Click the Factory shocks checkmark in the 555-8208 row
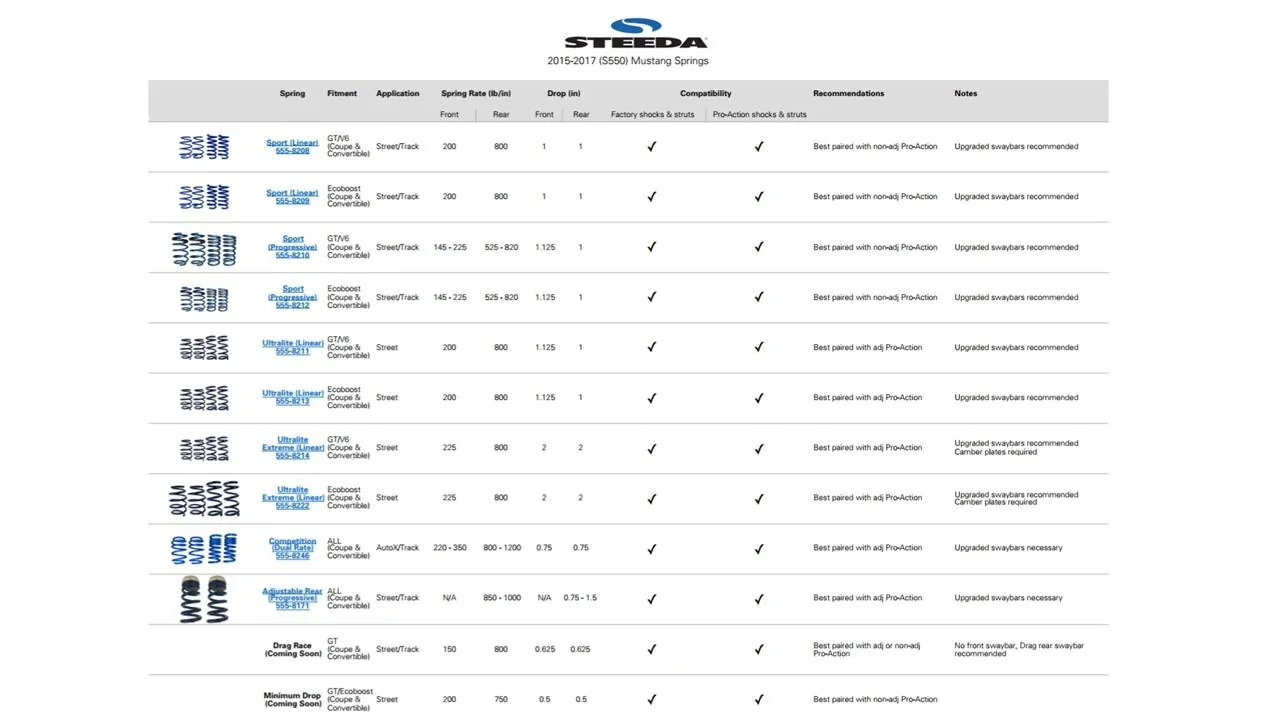 pos(651,146)
